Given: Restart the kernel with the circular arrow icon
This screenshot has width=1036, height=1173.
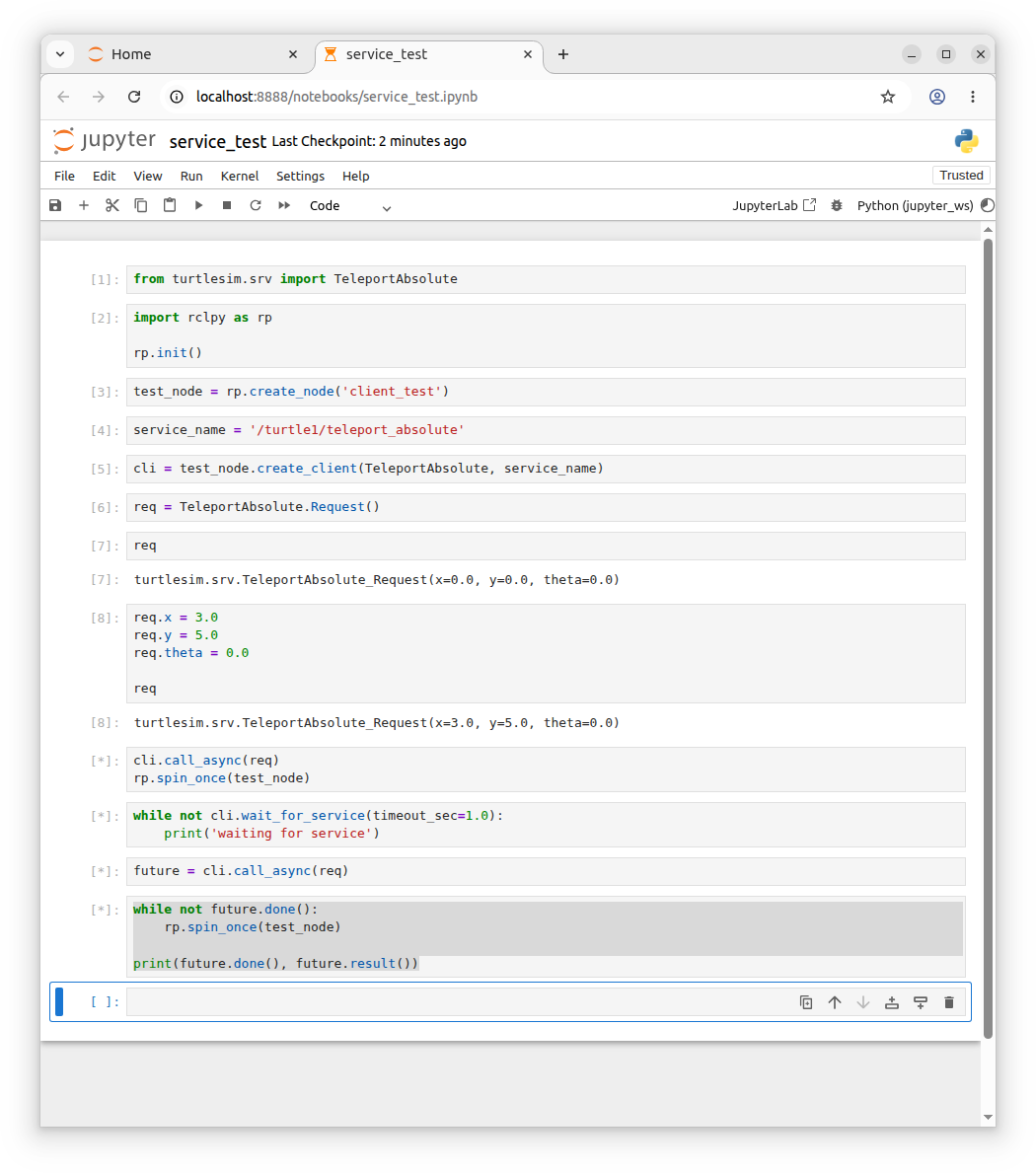Looking at the screenshot, I should tap(256, 206).
